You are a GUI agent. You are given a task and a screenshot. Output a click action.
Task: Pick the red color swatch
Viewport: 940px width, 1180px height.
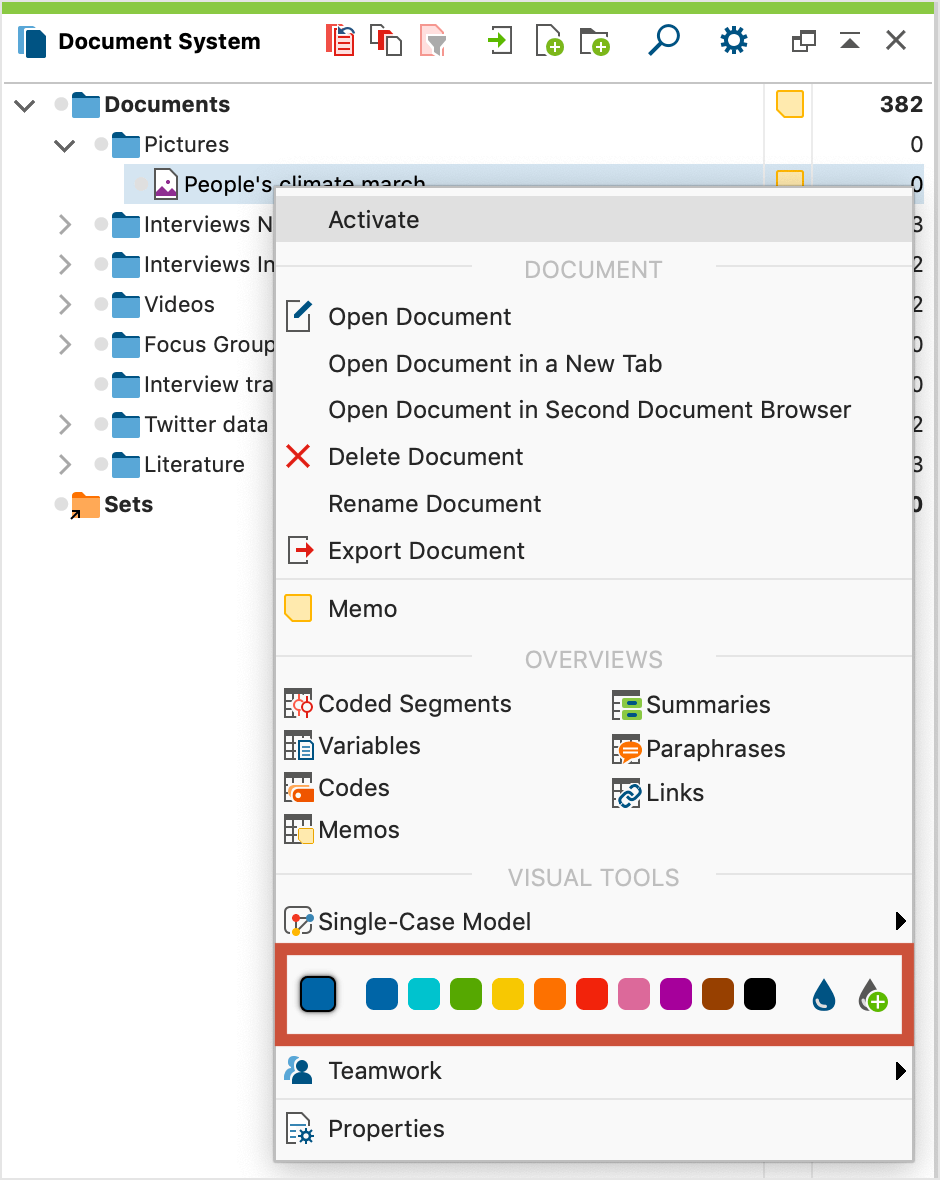pos(592,994)
